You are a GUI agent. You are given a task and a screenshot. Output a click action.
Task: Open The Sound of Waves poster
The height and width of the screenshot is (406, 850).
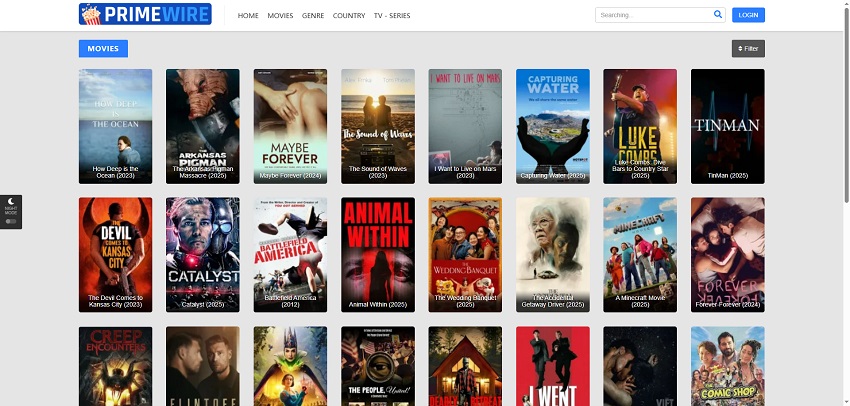point(378,126)
